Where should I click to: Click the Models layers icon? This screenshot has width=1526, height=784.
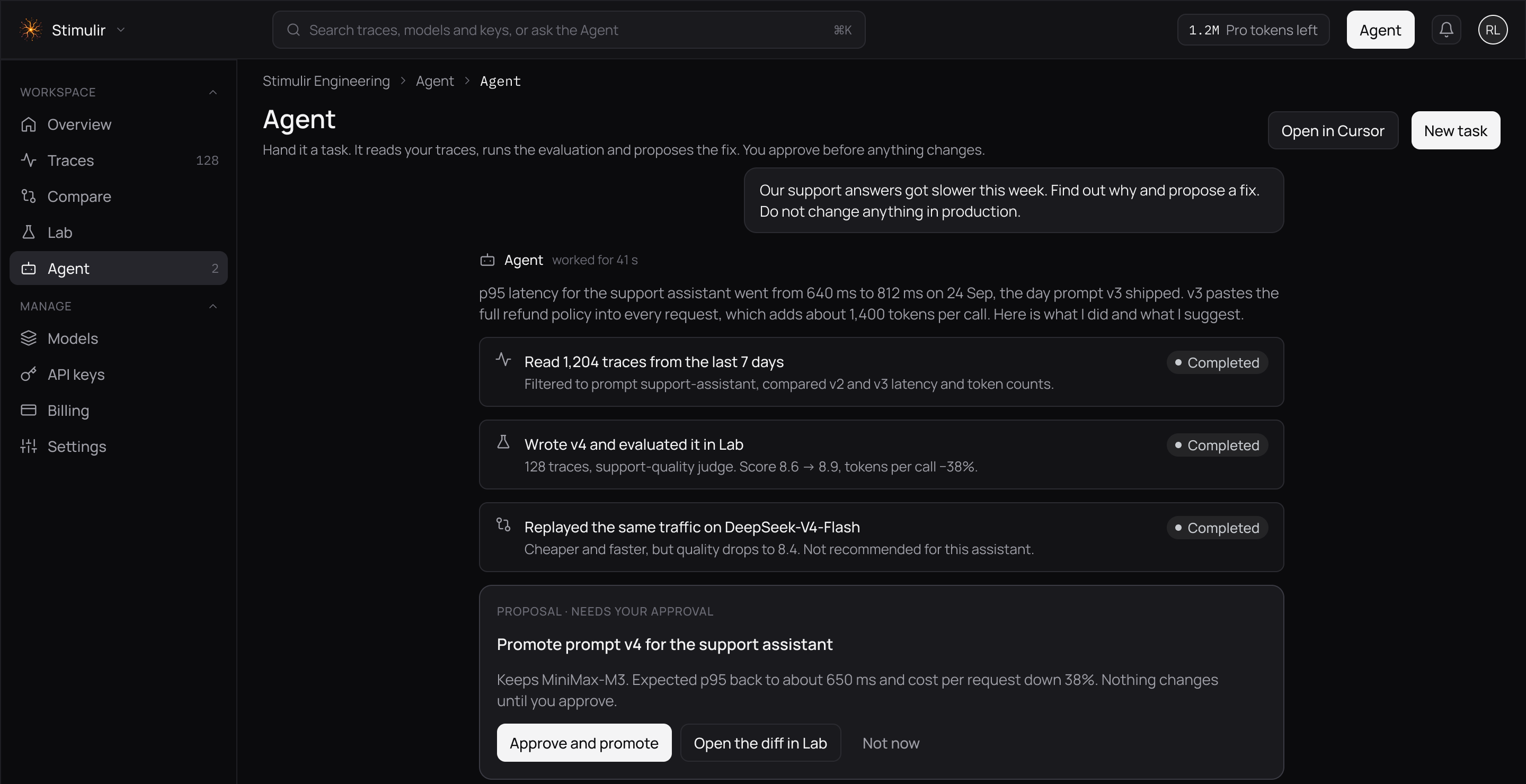(29, 338)
